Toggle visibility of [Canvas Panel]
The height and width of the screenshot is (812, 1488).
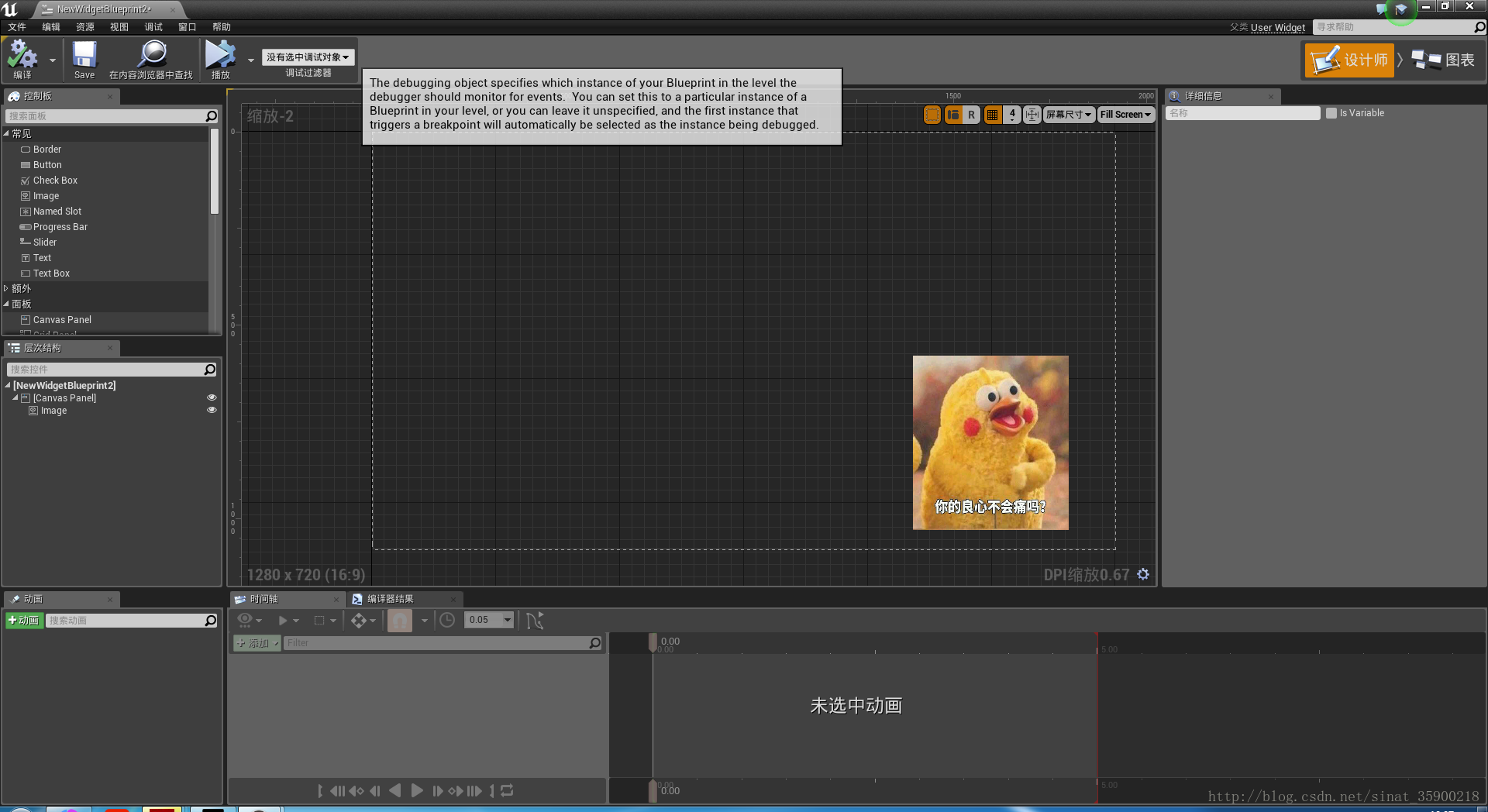click(212, 397)
